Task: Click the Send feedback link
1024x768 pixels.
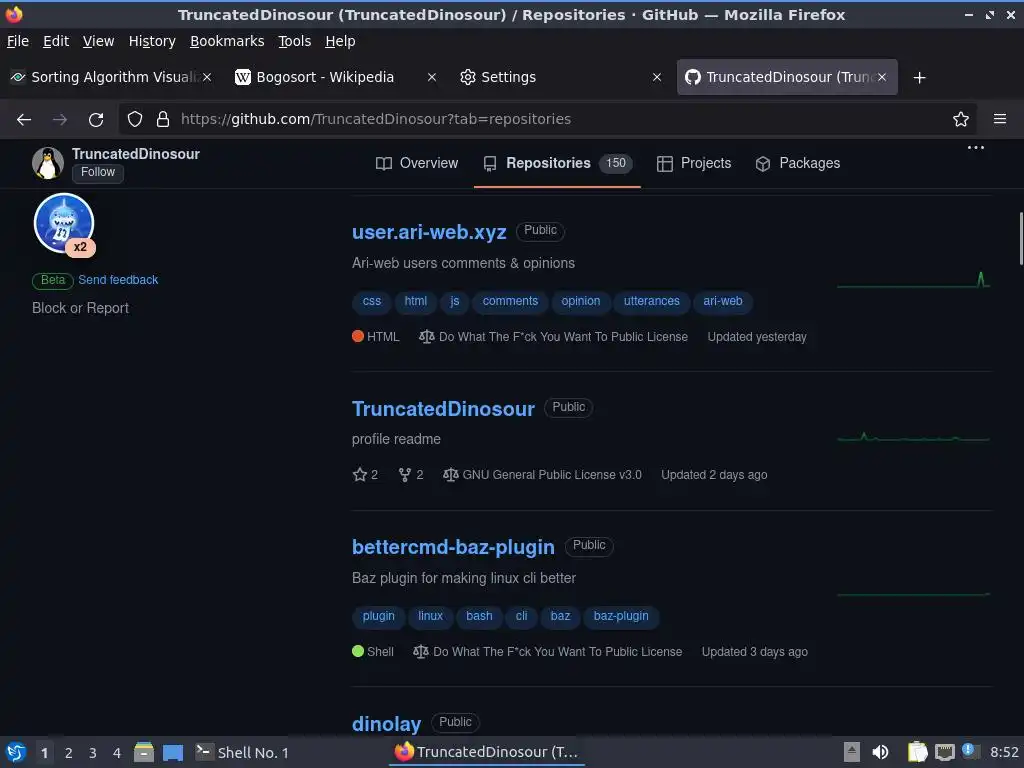Action: point(118,280)
